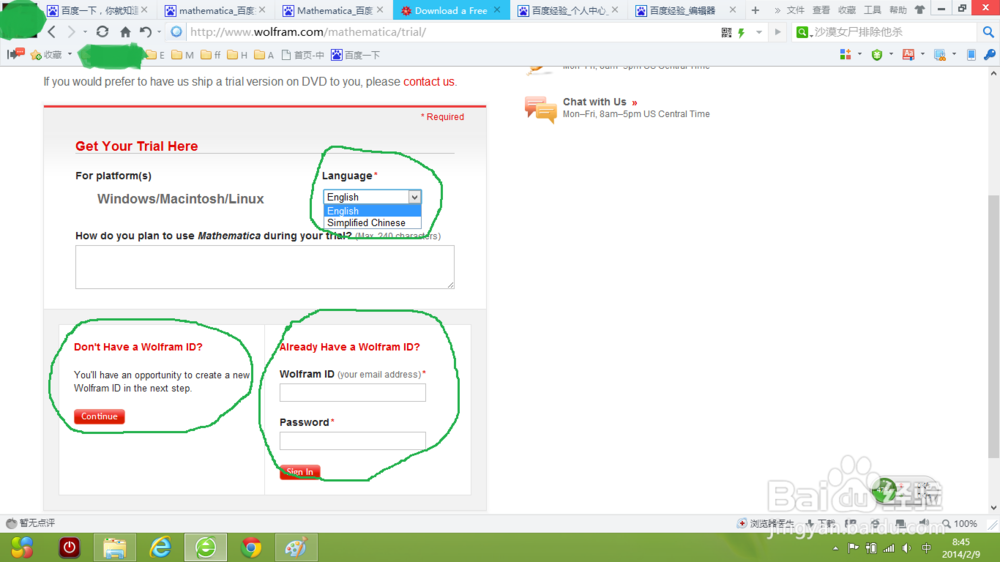This screenshot has height=562, width=1000.
Task: Expand dropdown next to the apps grid icon
Action: coord(860,54)
